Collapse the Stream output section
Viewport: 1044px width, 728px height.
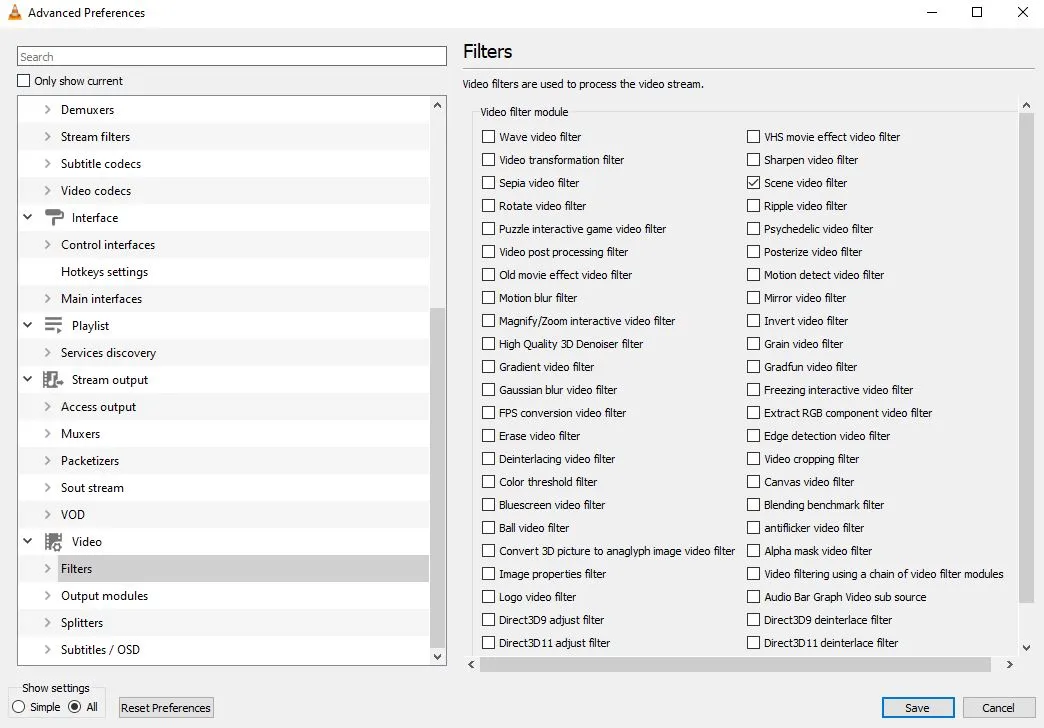(x=28, y=379)
